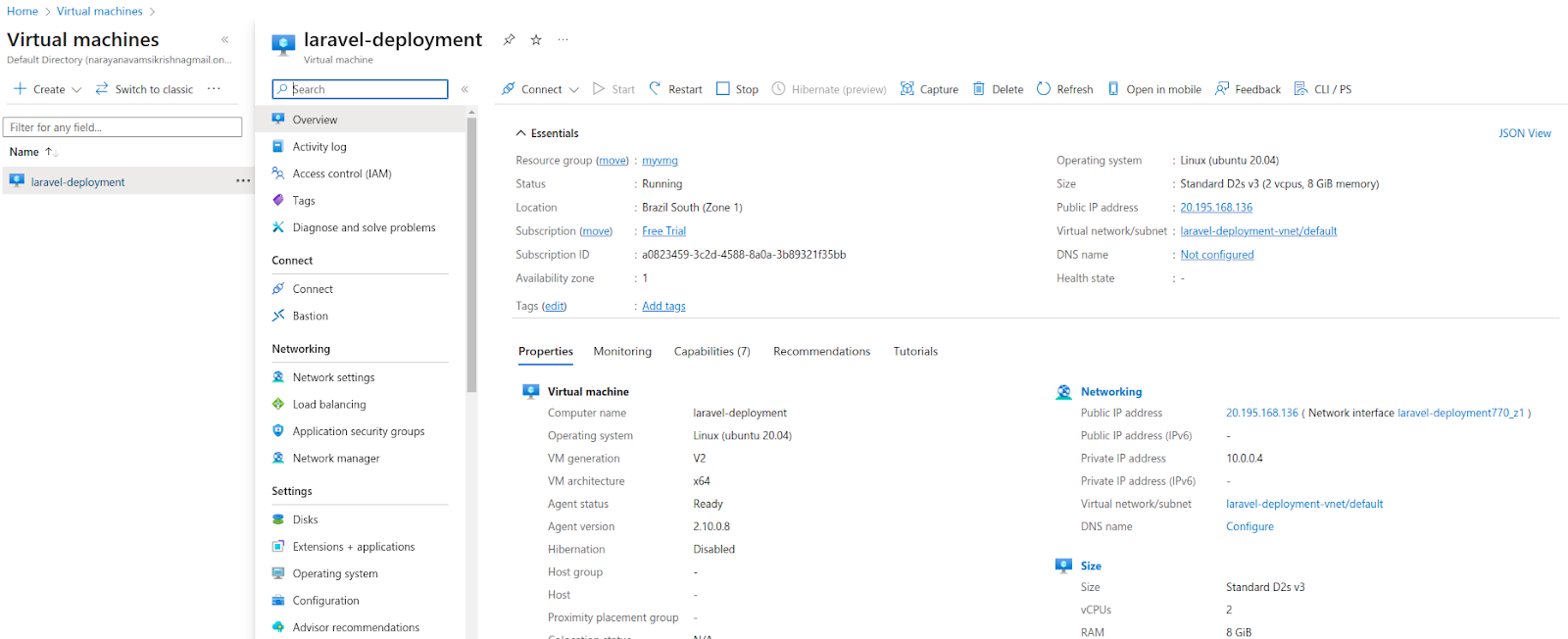Viewport: 1568px width, 639px height.
Task: Expand the Connect toolbar dropdown arrow
Action: point(574,89)
